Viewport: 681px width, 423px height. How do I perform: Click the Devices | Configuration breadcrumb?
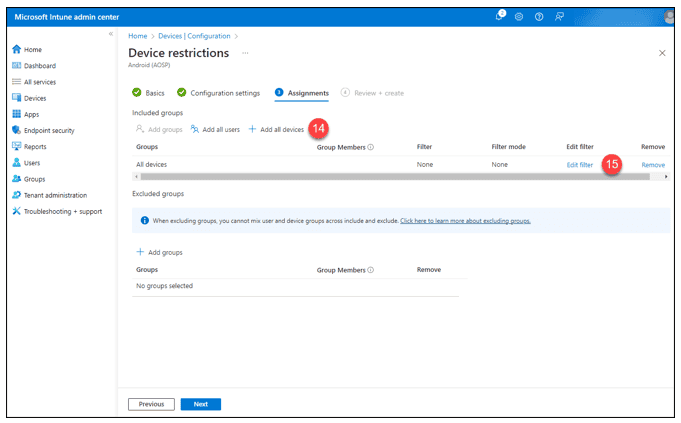(x=194, y=36)
